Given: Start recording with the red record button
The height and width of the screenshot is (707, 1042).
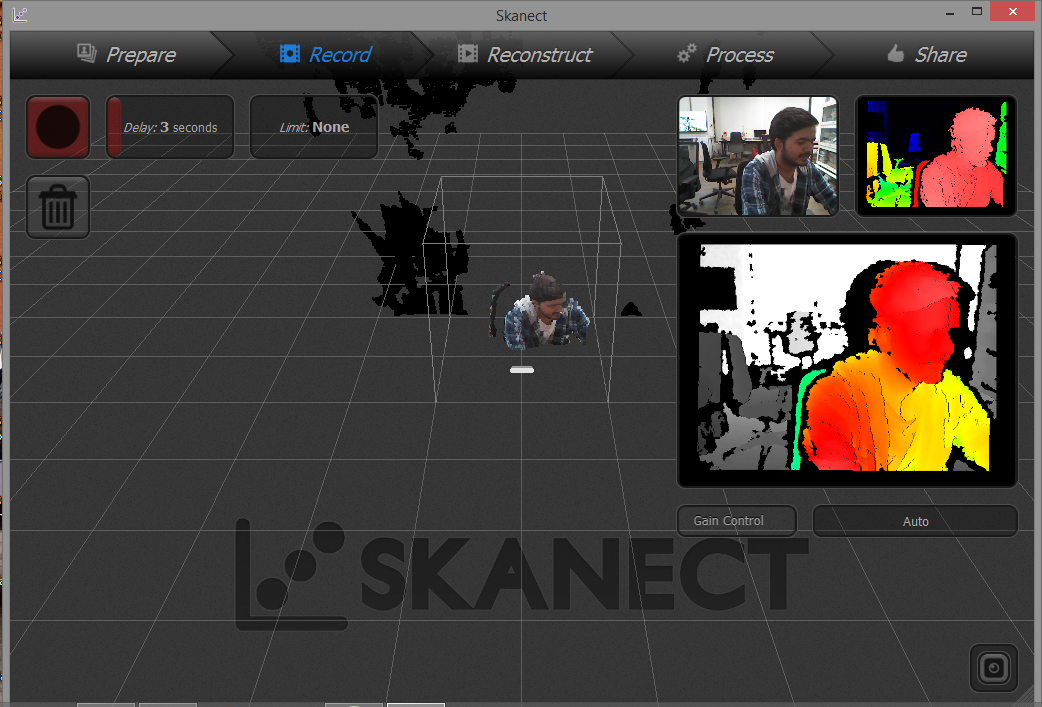Looking at the screenshot, I should pos(58,127).
